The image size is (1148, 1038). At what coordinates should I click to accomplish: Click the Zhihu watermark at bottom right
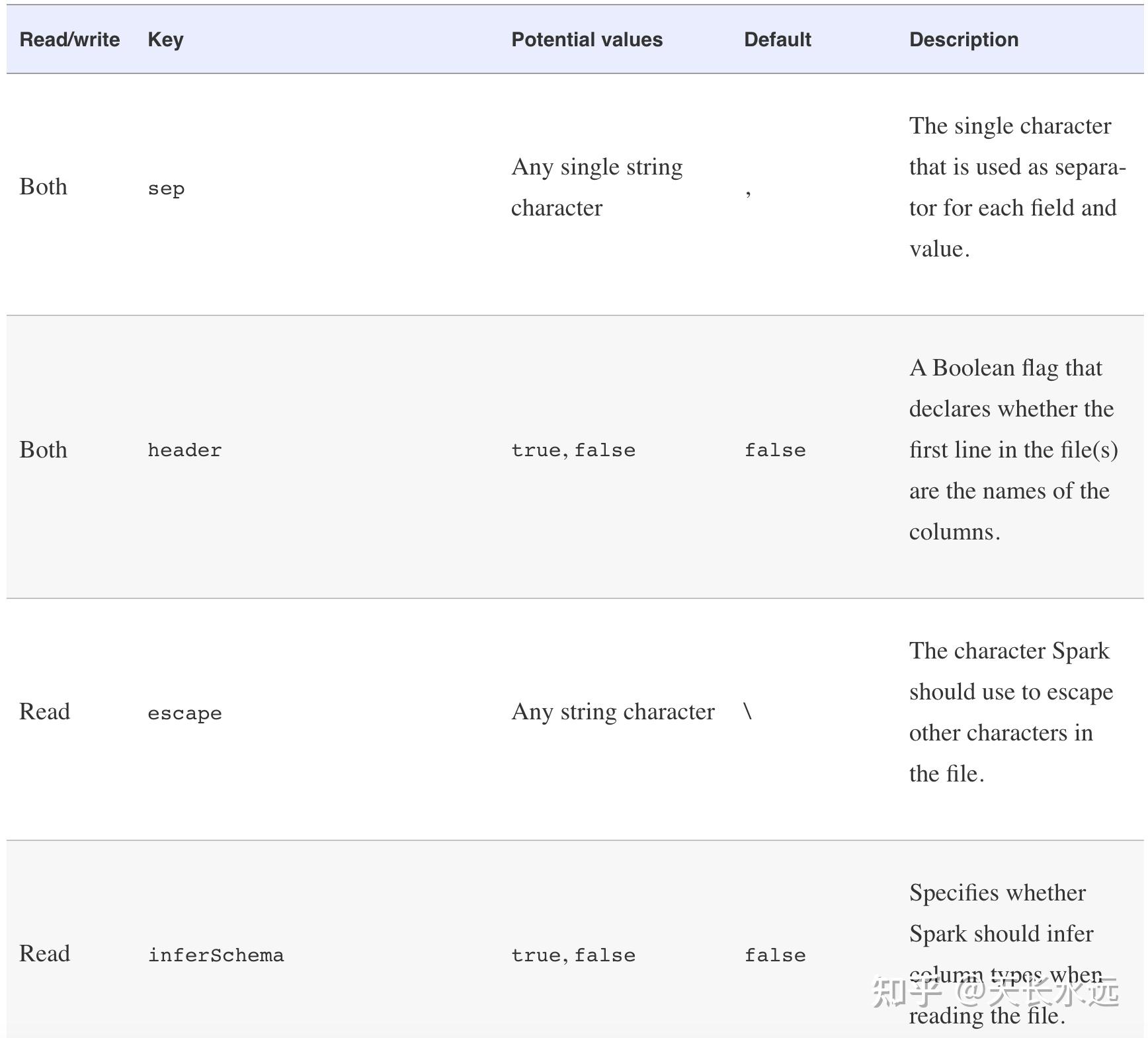tap(995, 992)
